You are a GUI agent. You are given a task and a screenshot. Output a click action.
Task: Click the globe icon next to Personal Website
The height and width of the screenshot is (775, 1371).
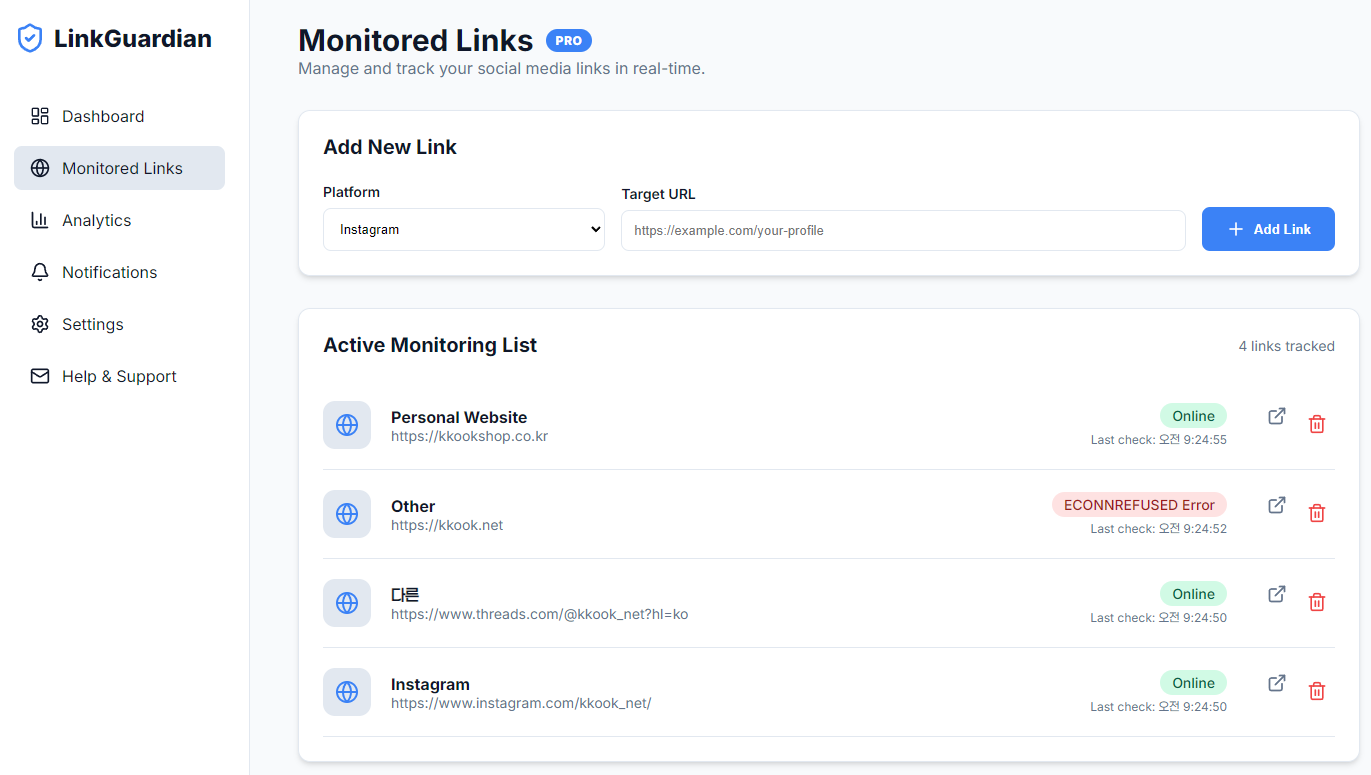tap(346, 425)
